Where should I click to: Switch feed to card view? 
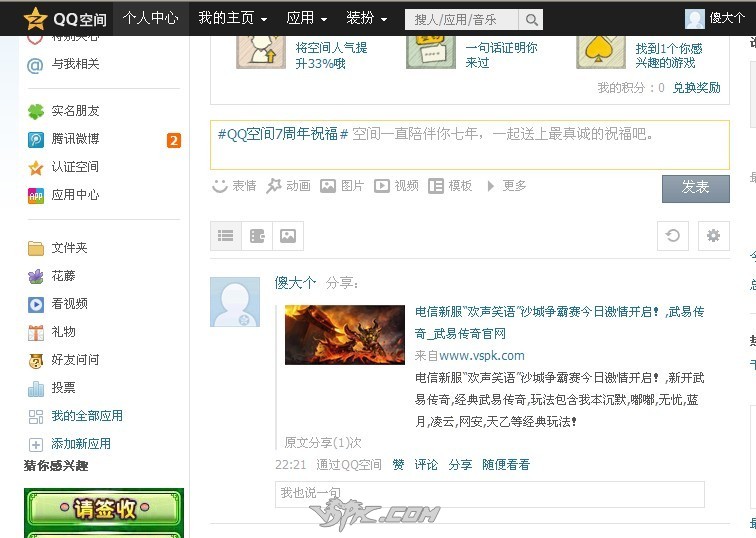(257, 236)
